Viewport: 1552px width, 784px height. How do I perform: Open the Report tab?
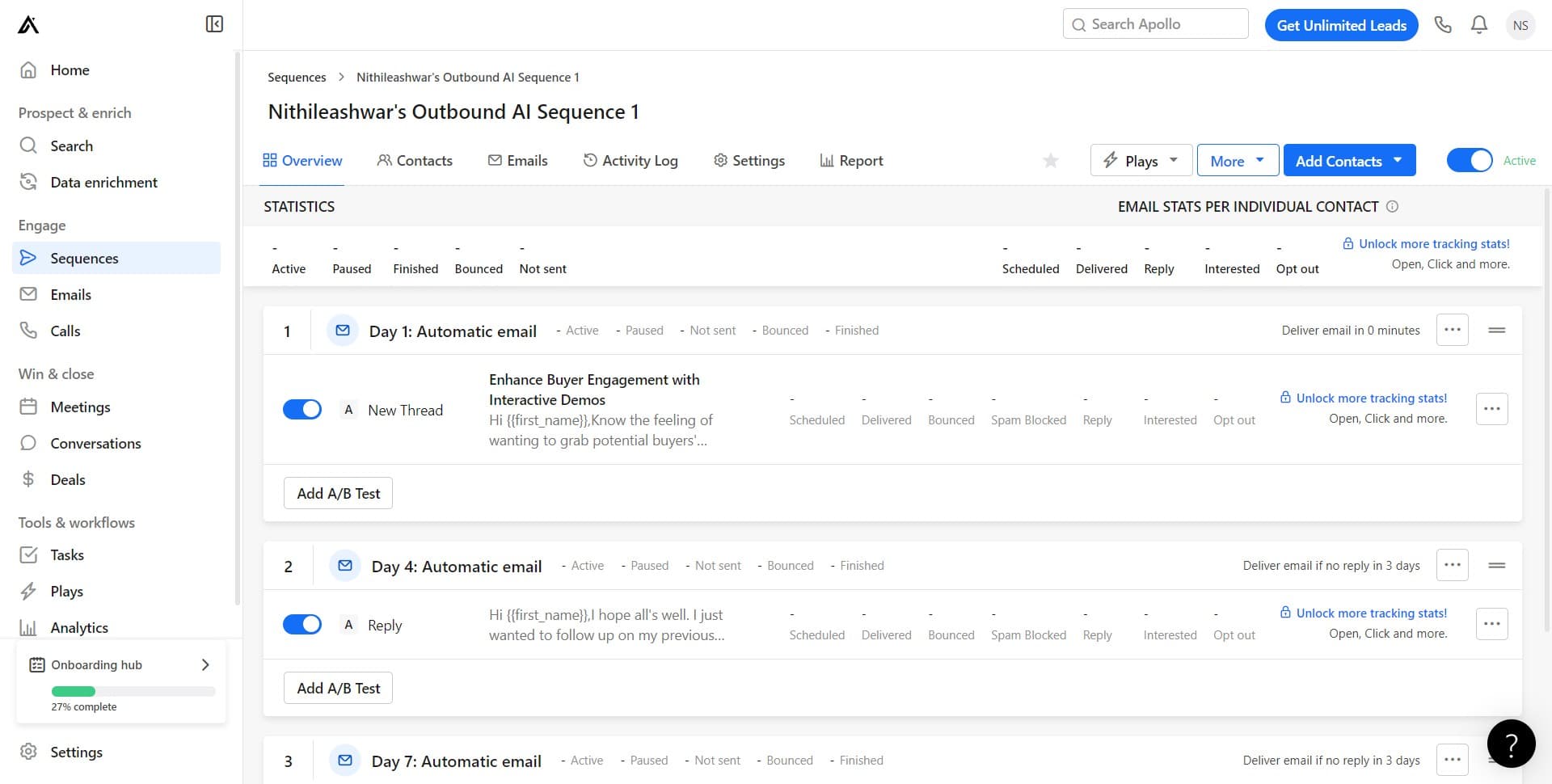851,161
